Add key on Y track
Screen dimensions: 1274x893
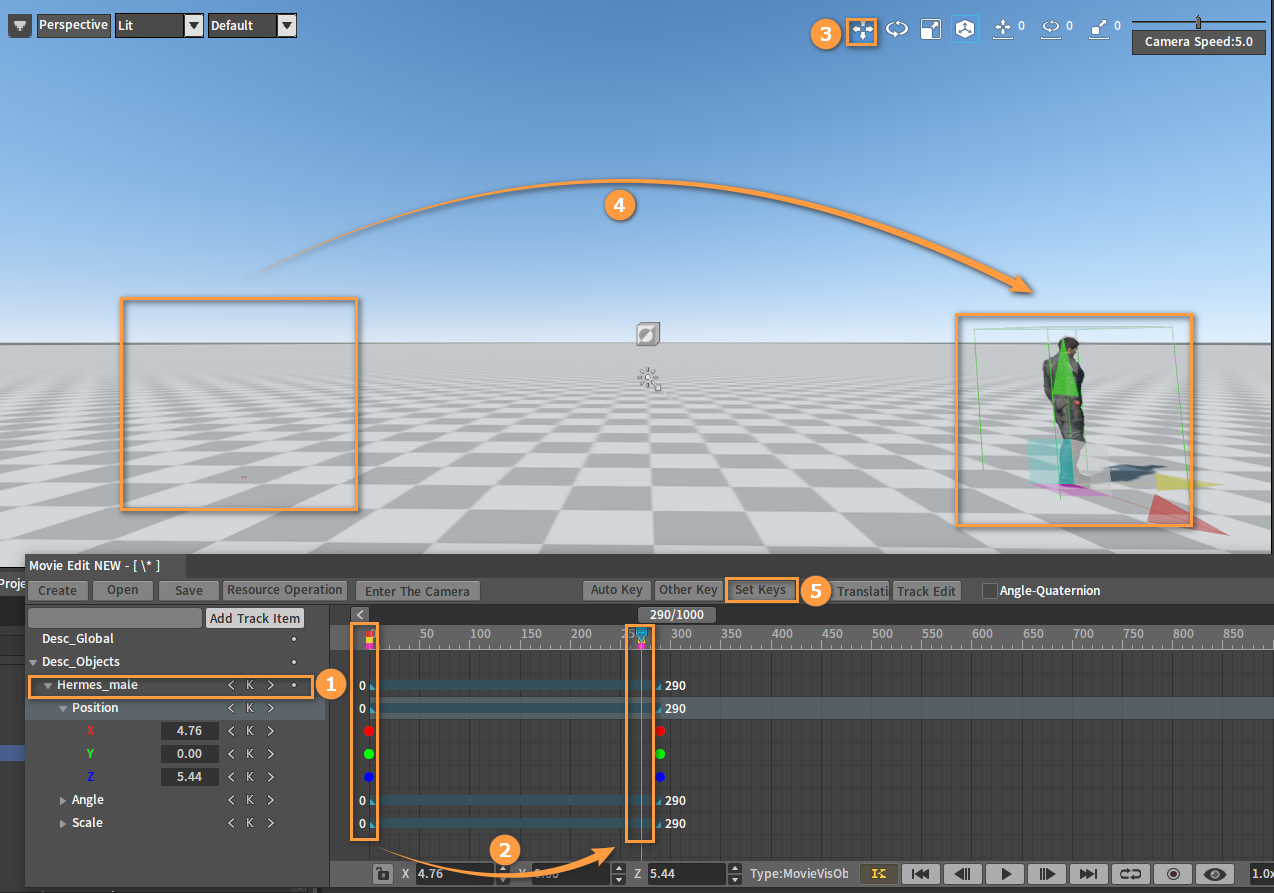(x=250, y=754)
